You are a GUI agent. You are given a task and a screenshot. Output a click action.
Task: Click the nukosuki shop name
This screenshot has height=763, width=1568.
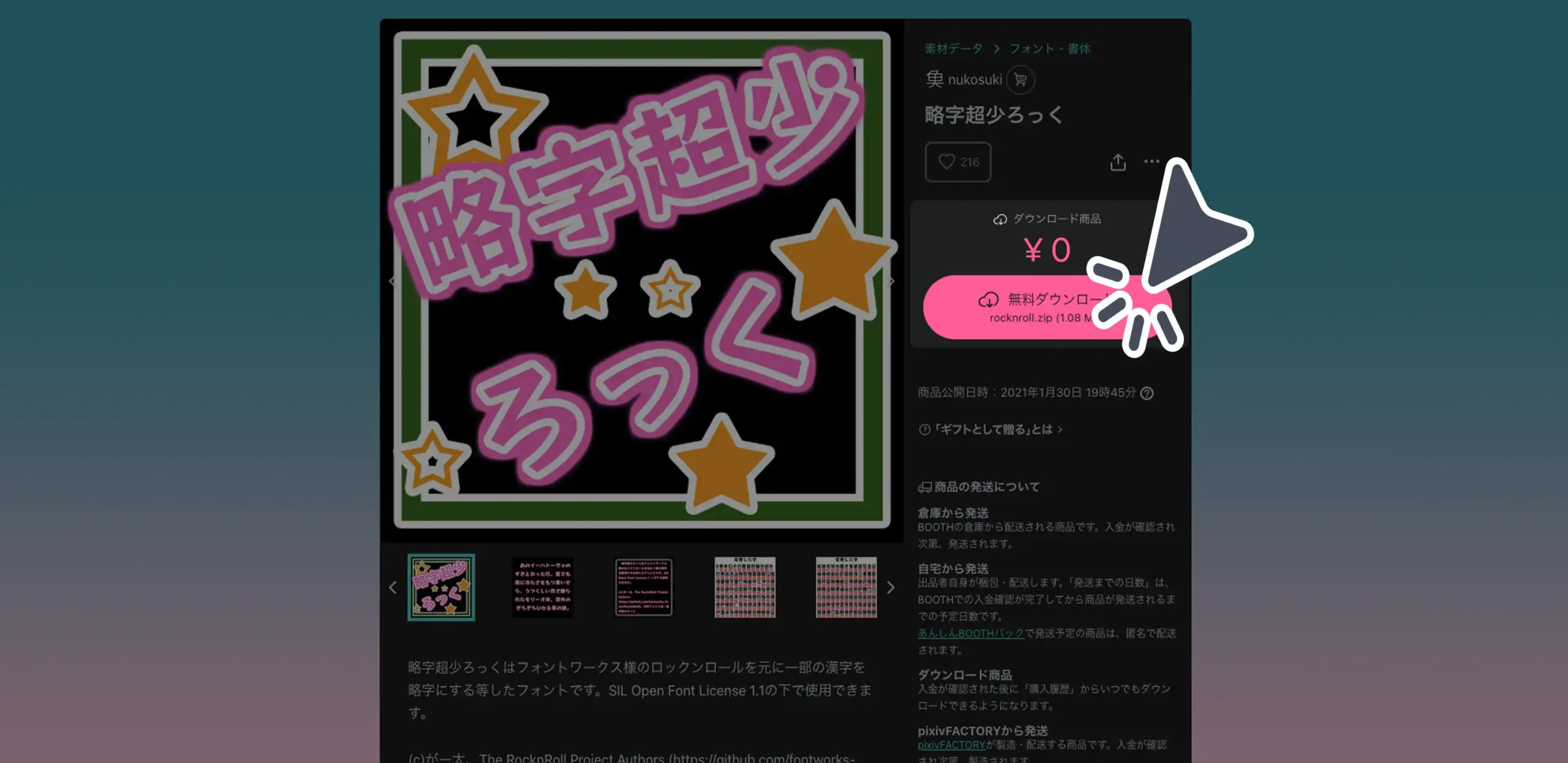pos(974,80)
